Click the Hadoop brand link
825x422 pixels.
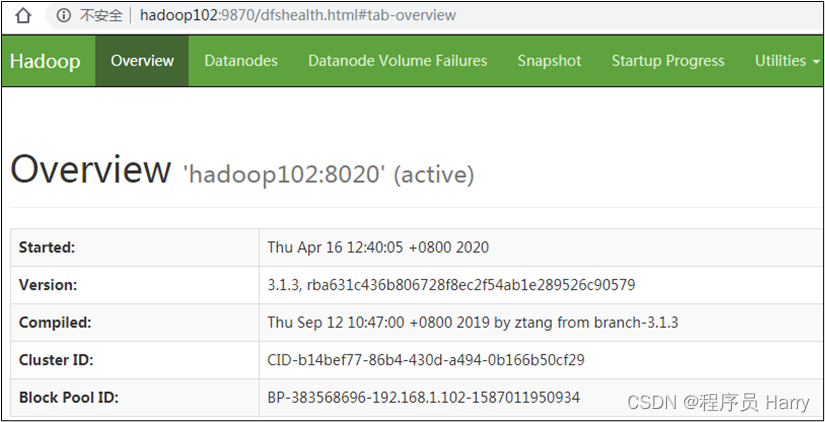pyautogui.click(x=45, y=61)
